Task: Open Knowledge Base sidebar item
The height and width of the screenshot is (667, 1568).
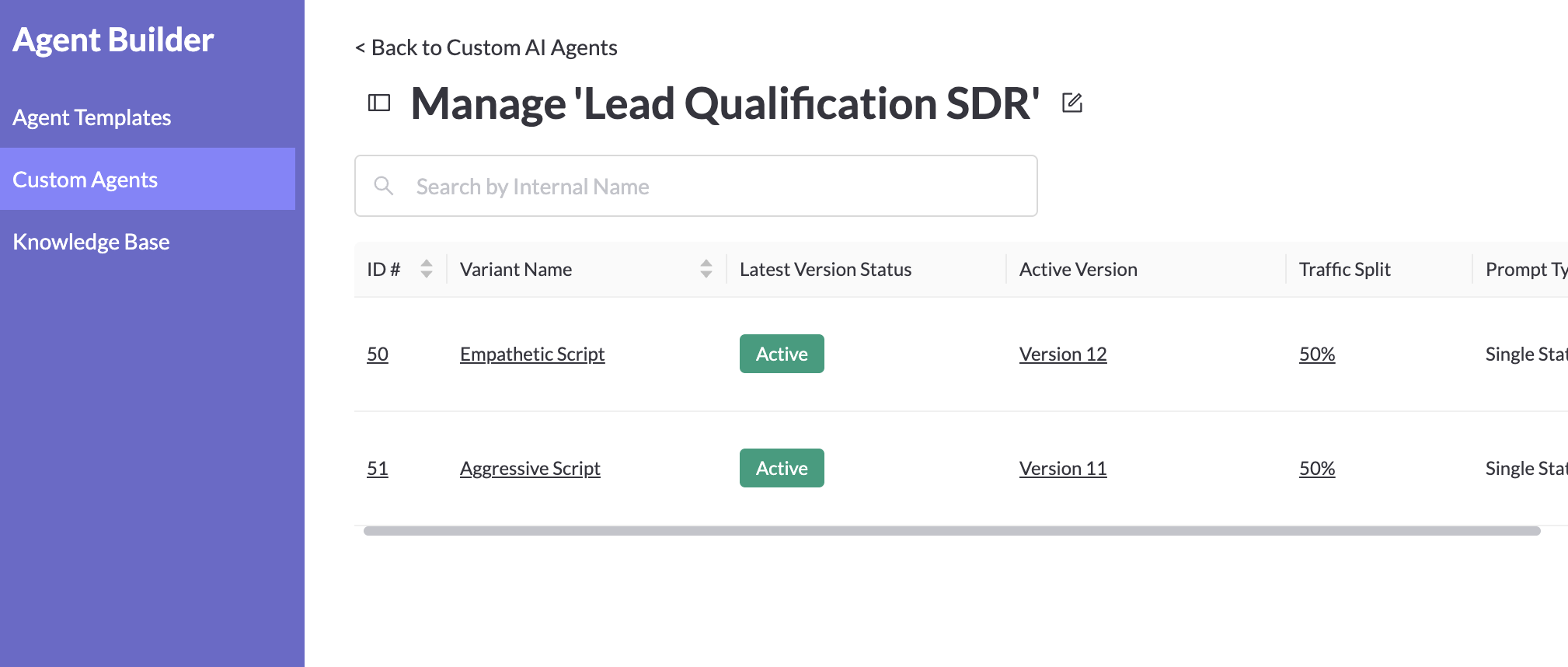Action: (x=91, y=242)
